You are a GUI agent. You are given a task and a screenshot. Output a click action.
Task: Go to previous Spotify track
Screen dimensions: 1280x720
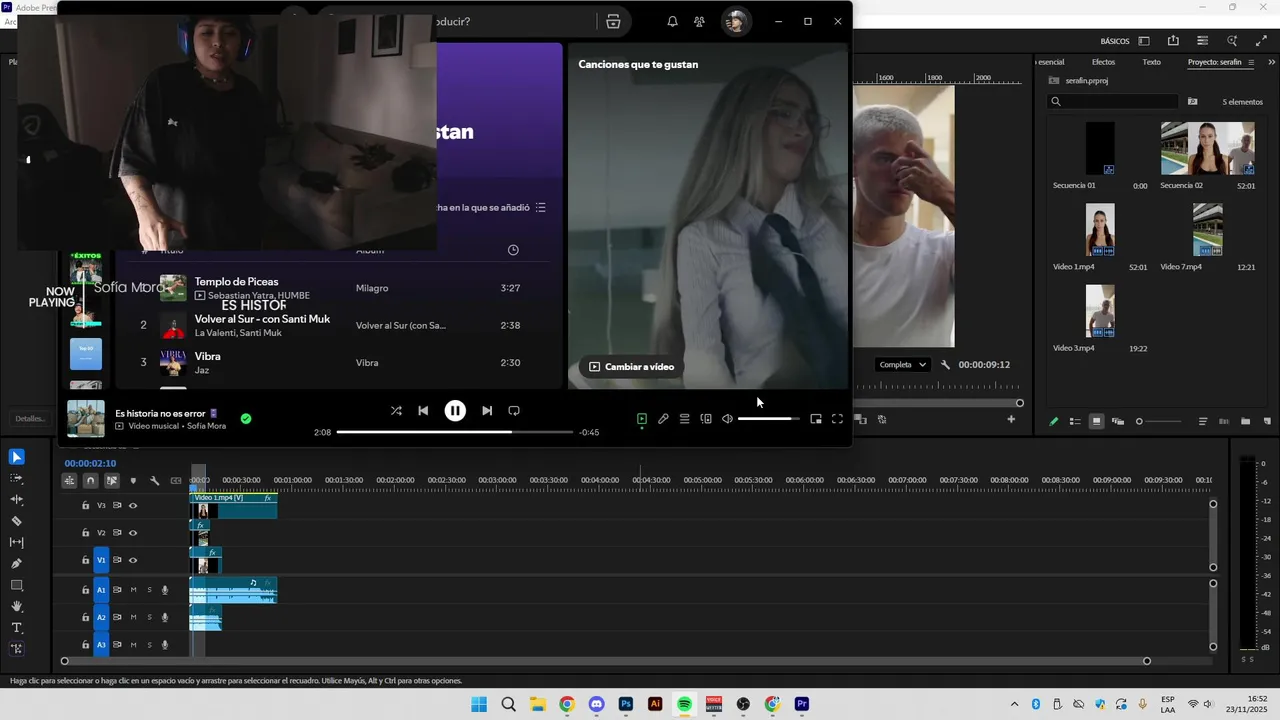[x=423, y=411]
